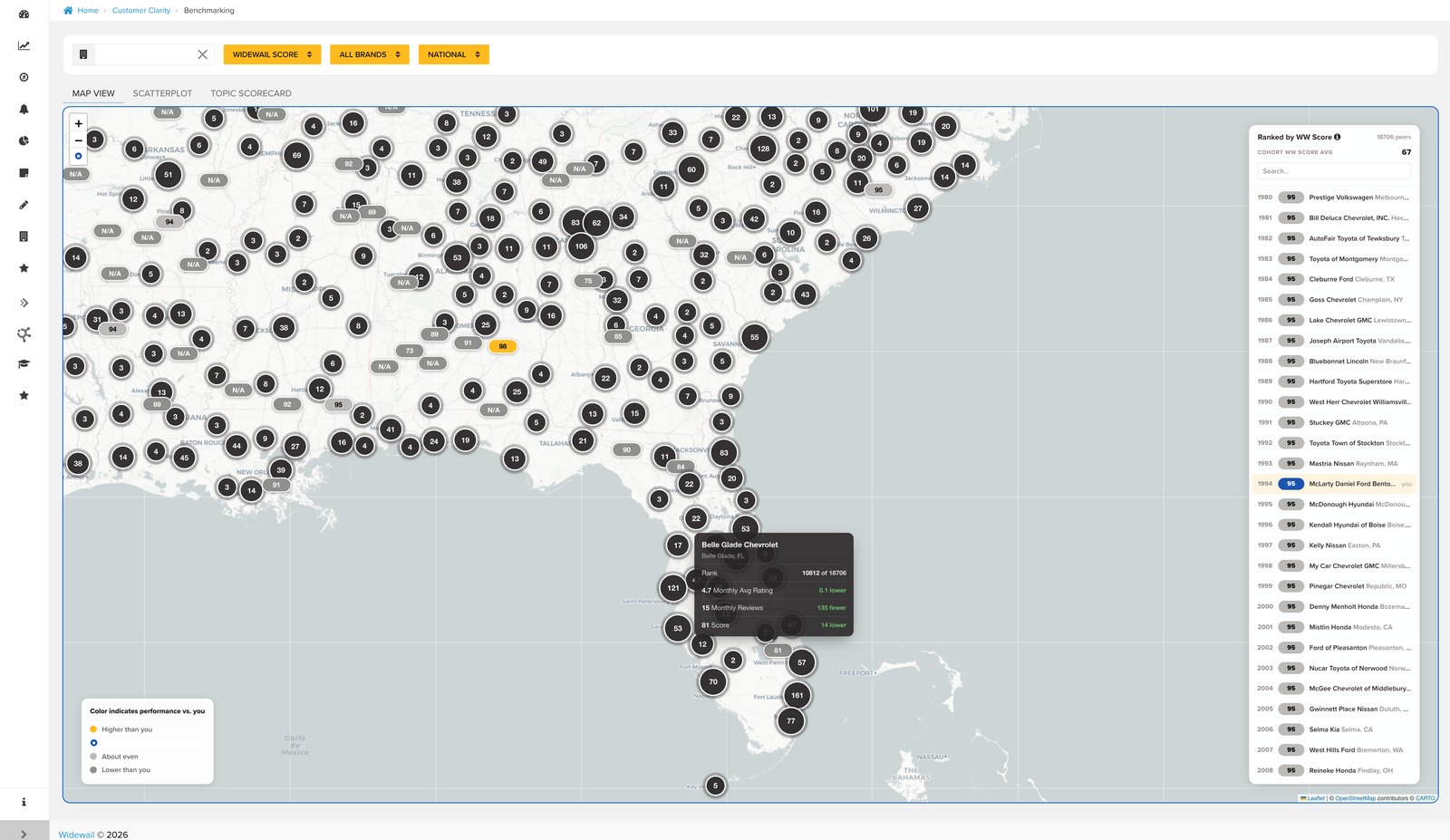This screenshot has width=1450, height=840.
Task: Select Stuckey GMC ranking row
Action: click(x=1334, y=422)
